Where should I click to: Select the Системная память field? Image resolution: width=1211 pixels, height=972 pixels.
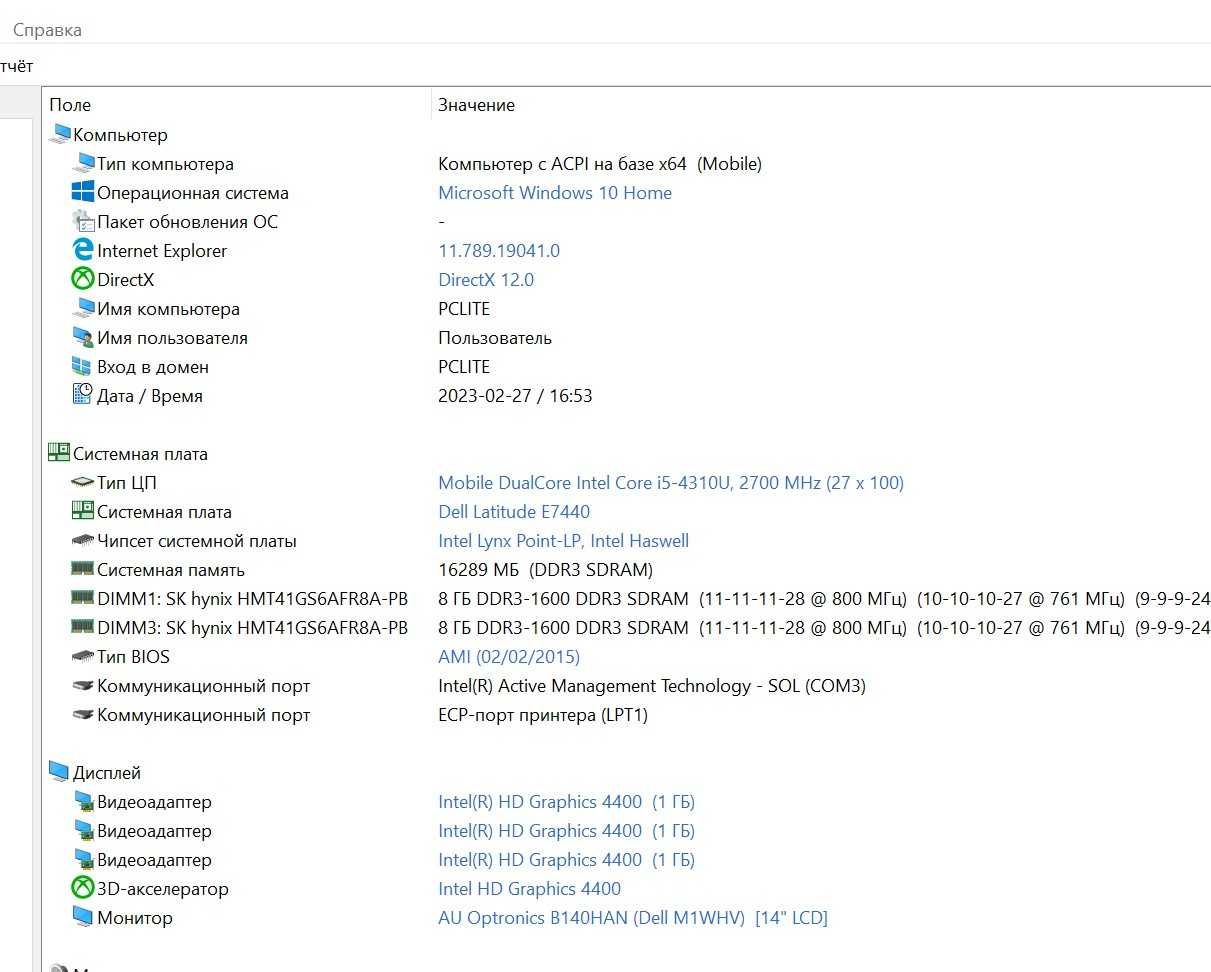(171, 570)
